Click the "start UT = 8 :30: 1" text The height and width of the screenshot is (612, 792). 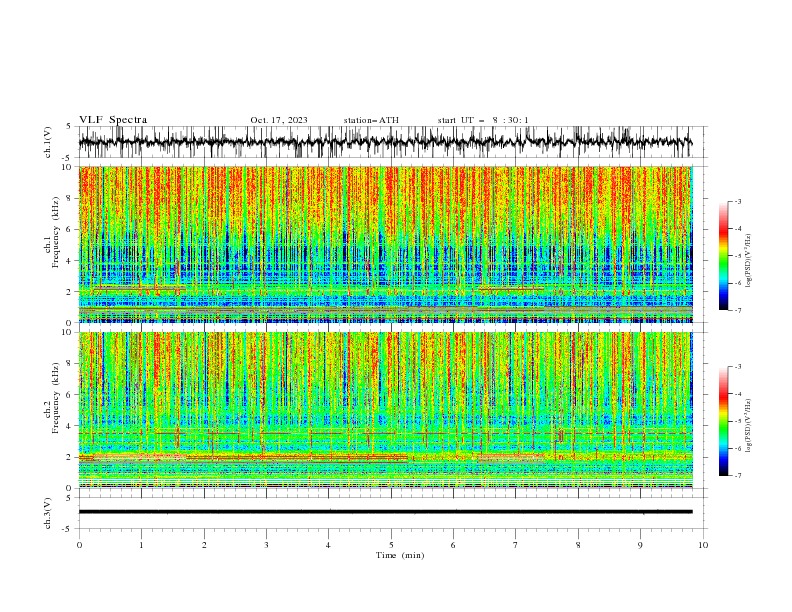pos(483,120)
